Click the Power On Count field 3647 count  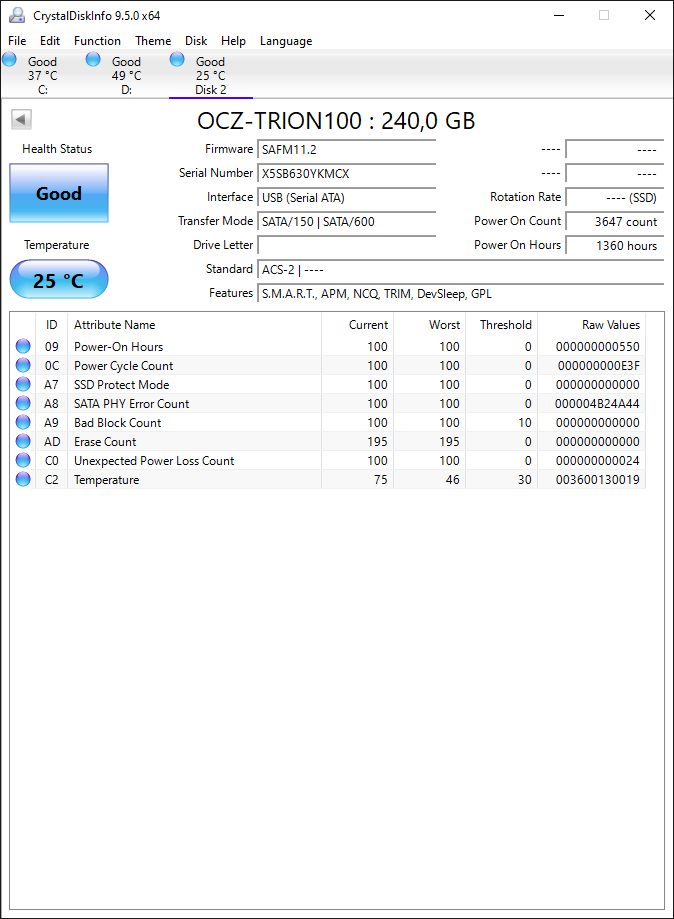[x=614, y=222]
